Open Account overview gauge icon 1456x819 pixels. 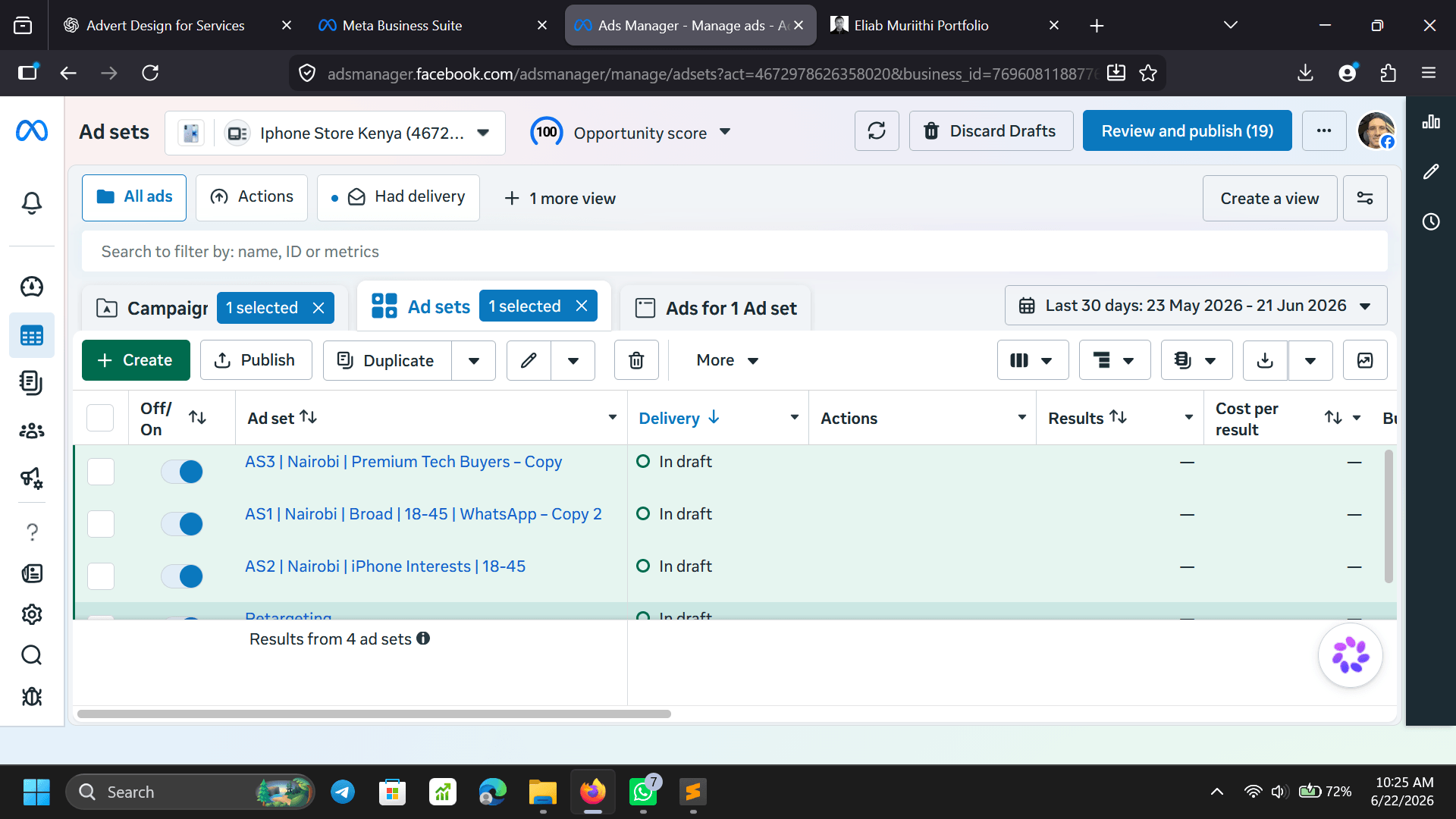(x=32, y=287)
